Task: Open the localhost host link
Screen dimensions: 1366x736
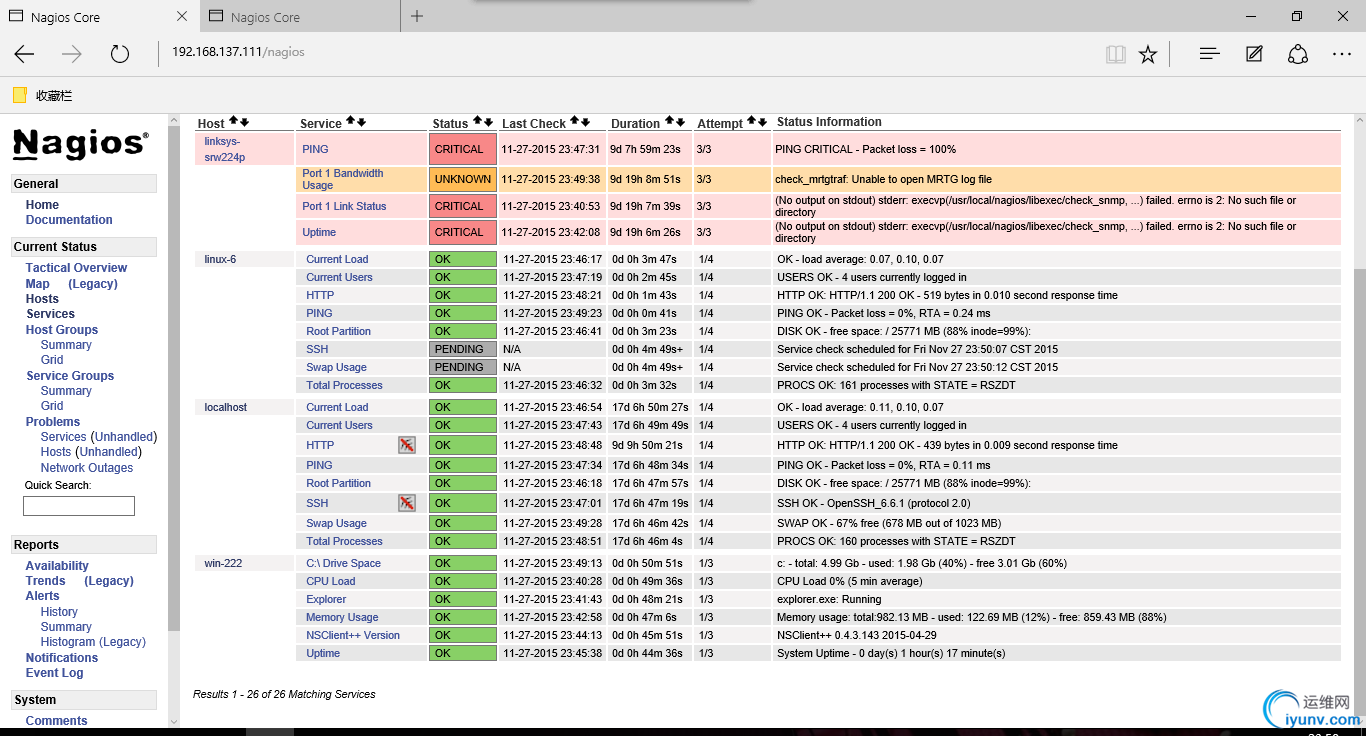Action: [225, 407]
